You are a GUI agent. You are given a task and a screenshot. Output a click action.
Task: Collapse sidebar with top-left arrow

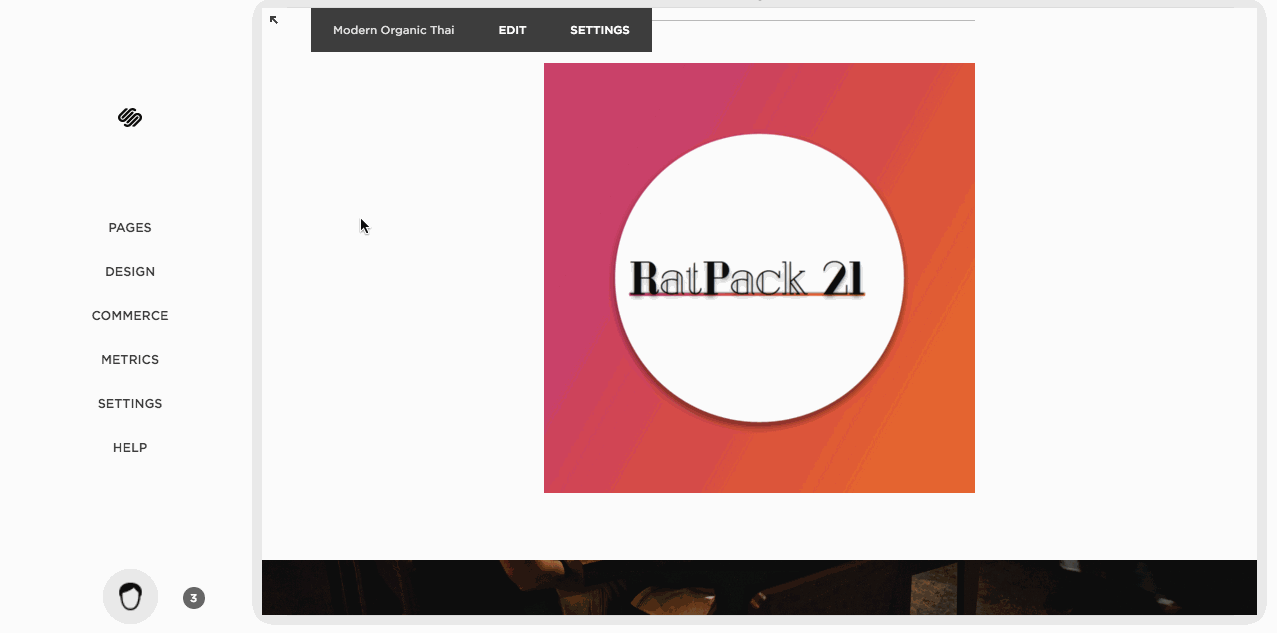[274, 19]
